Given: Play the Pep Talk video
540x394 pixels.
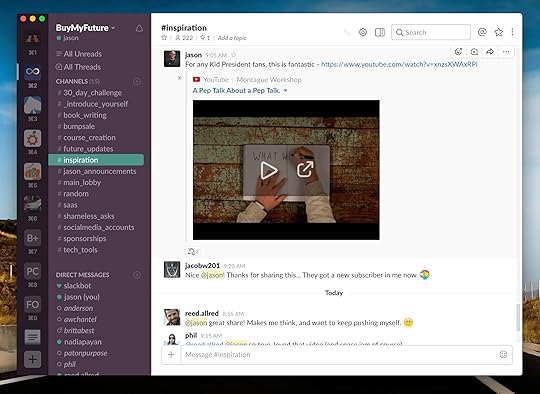Looking at the screenshot, I should click(269, 170).
